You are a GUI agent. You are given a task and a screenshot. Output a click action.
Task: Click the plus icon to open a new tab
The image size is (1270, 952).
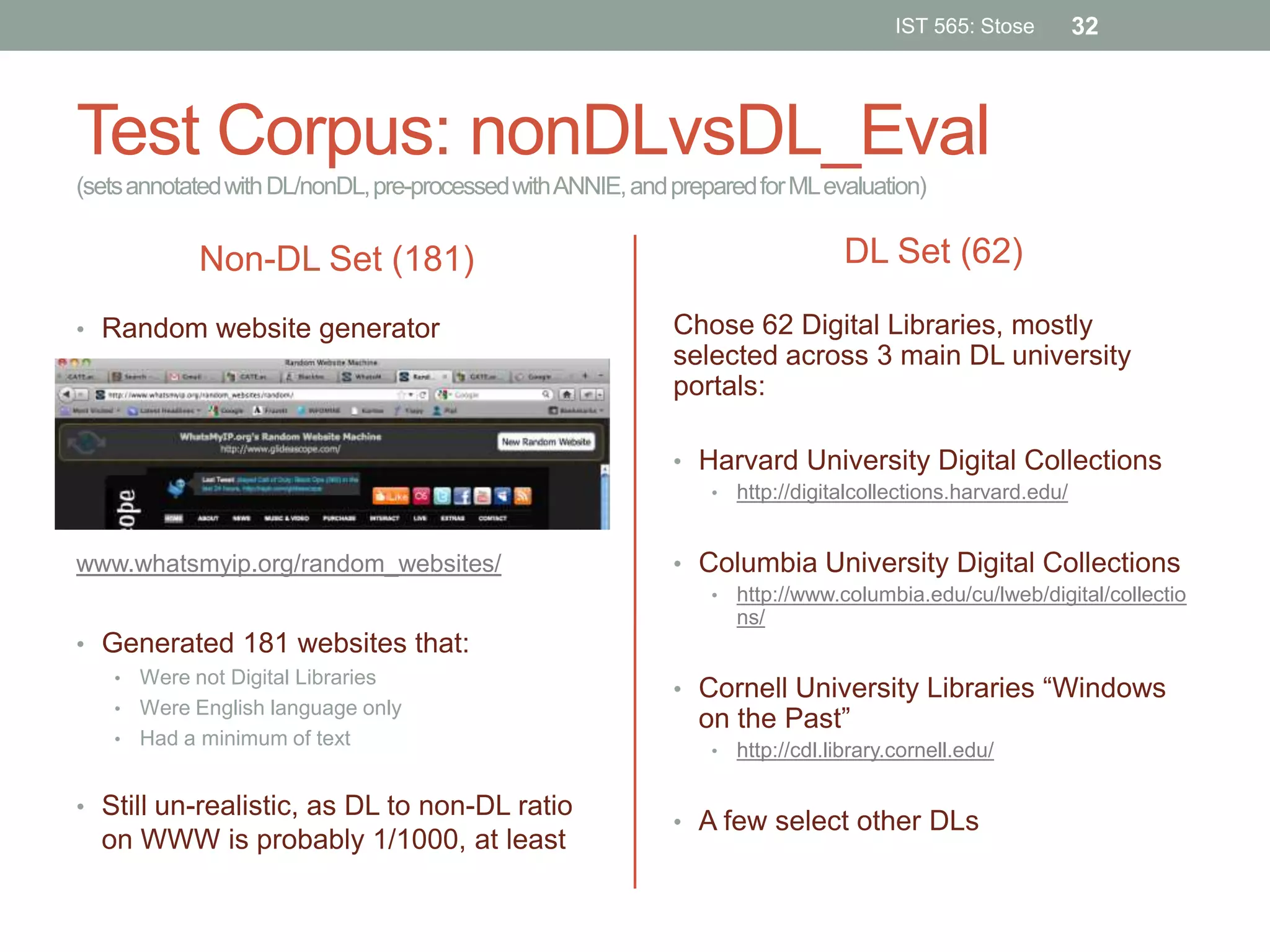click(x=585, y=376)
